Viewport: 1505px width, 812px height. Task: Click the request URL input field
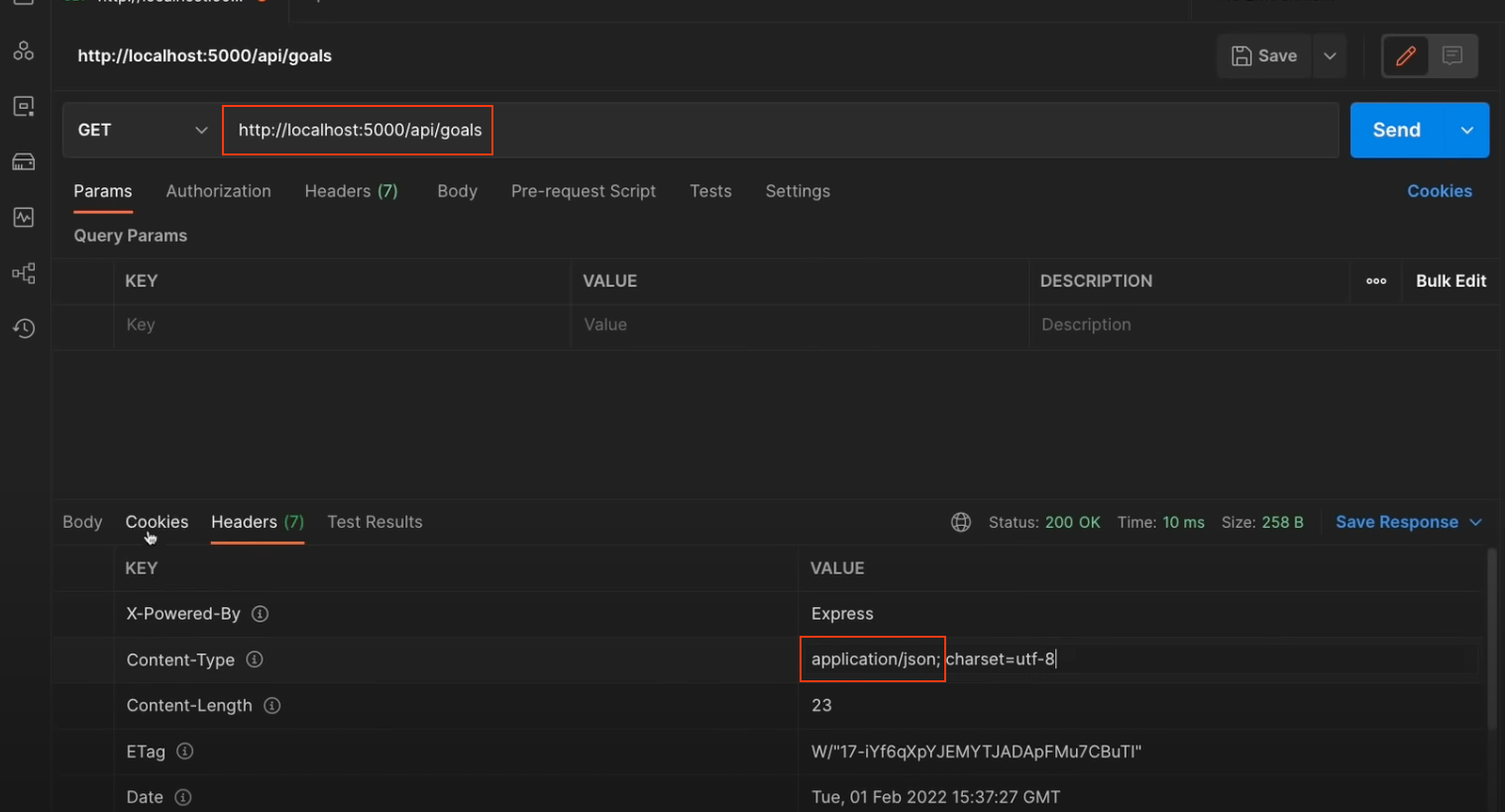tap(781, 130)
